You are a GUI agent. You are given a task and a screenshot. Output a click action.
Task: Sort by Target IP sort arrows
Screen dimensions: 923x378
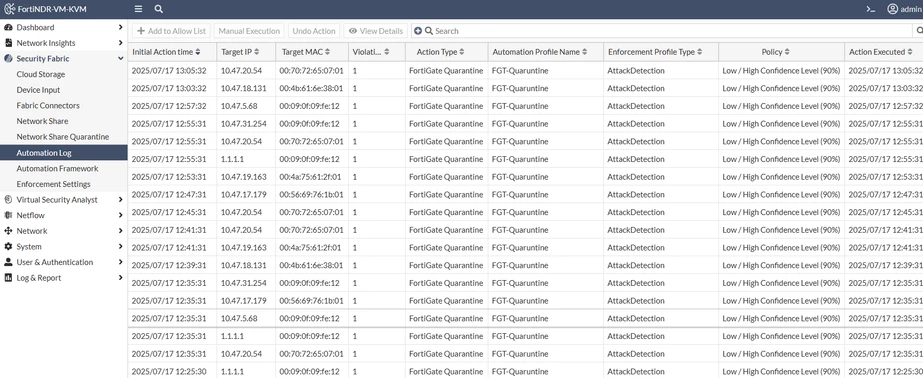(x=257, y=52)
